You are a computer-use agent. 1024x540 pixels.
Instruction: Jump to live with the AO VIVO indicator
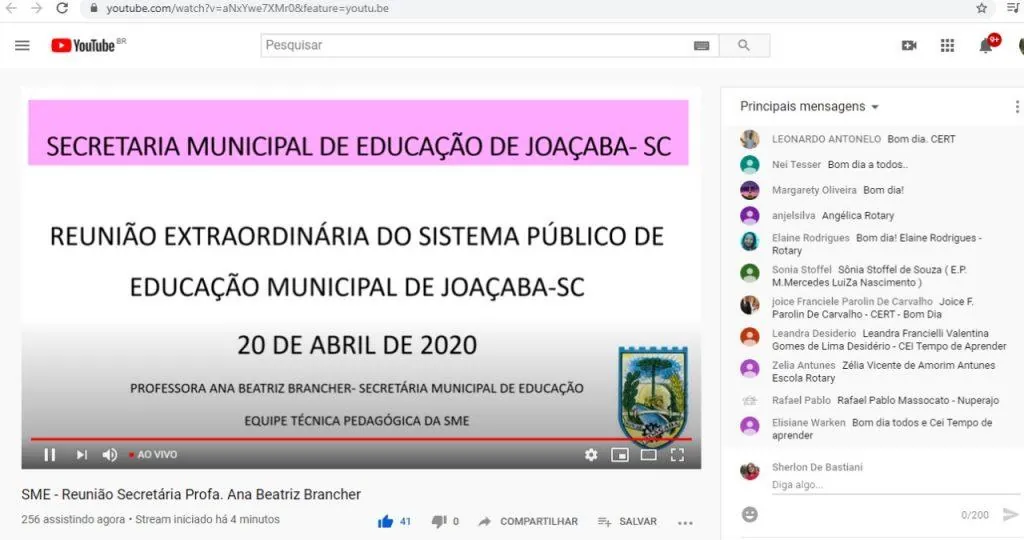click(x=153, y=454)
